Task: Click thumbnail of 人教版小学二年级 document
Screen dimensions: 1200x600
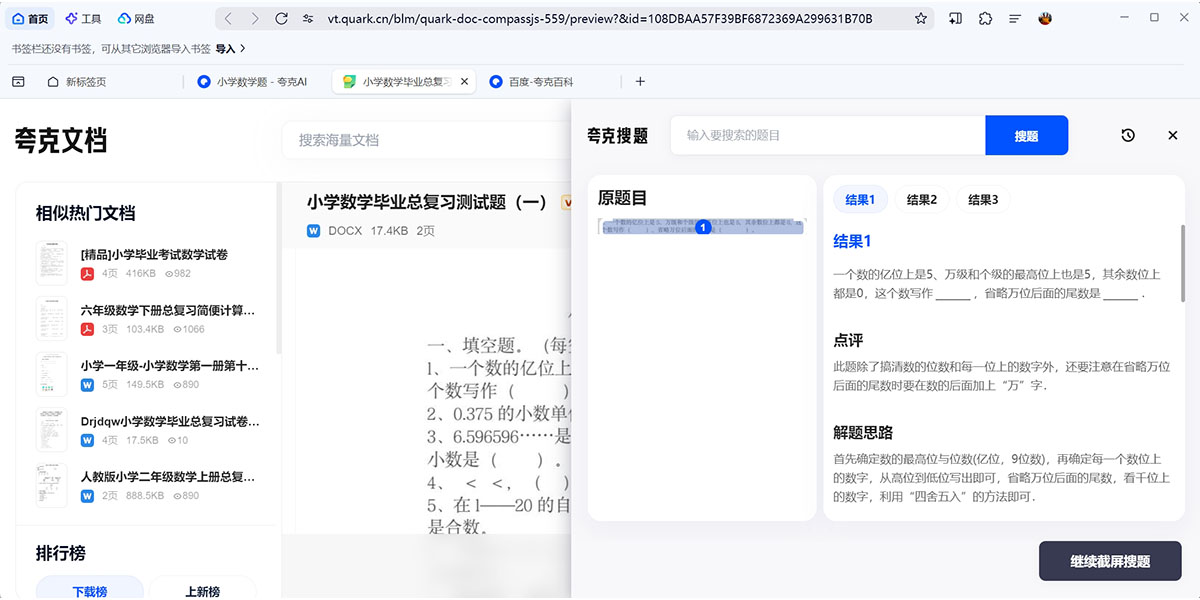Action: pyautogui.click(x=52, y=485)
